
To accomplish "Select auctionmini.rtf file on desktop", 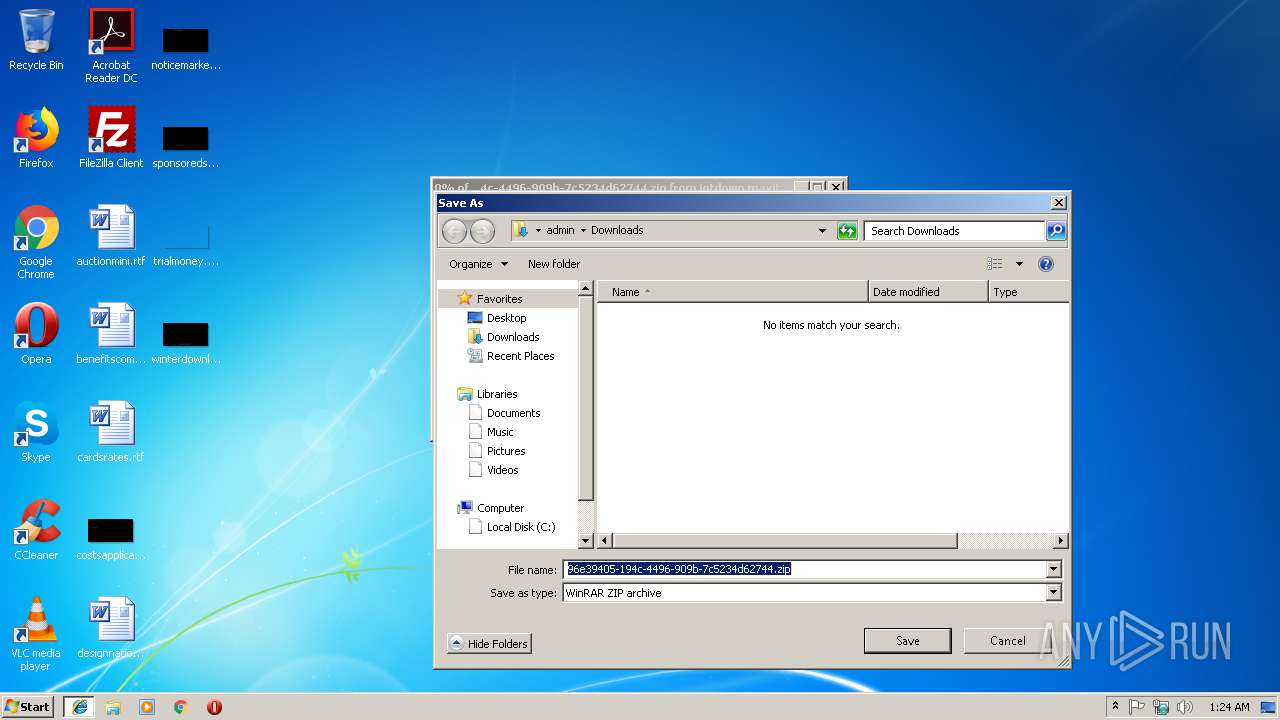I will tap(111, 236).
